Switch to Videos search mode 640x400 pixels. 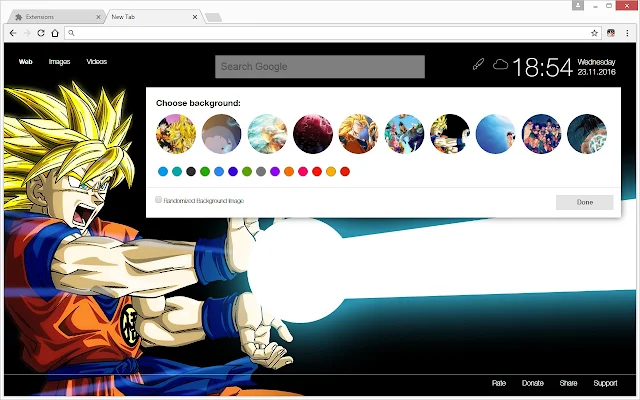coord(97,62)
